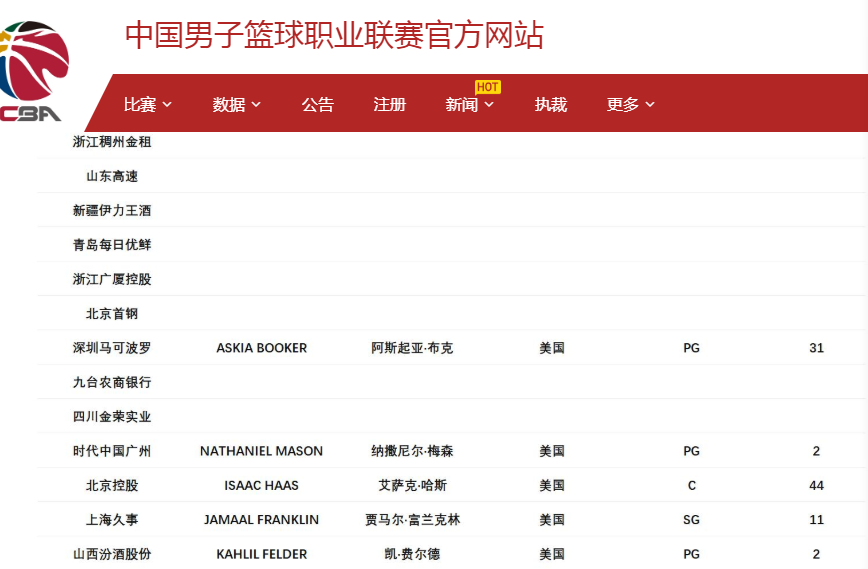Click jersey number 31

[x=817, y=348]
